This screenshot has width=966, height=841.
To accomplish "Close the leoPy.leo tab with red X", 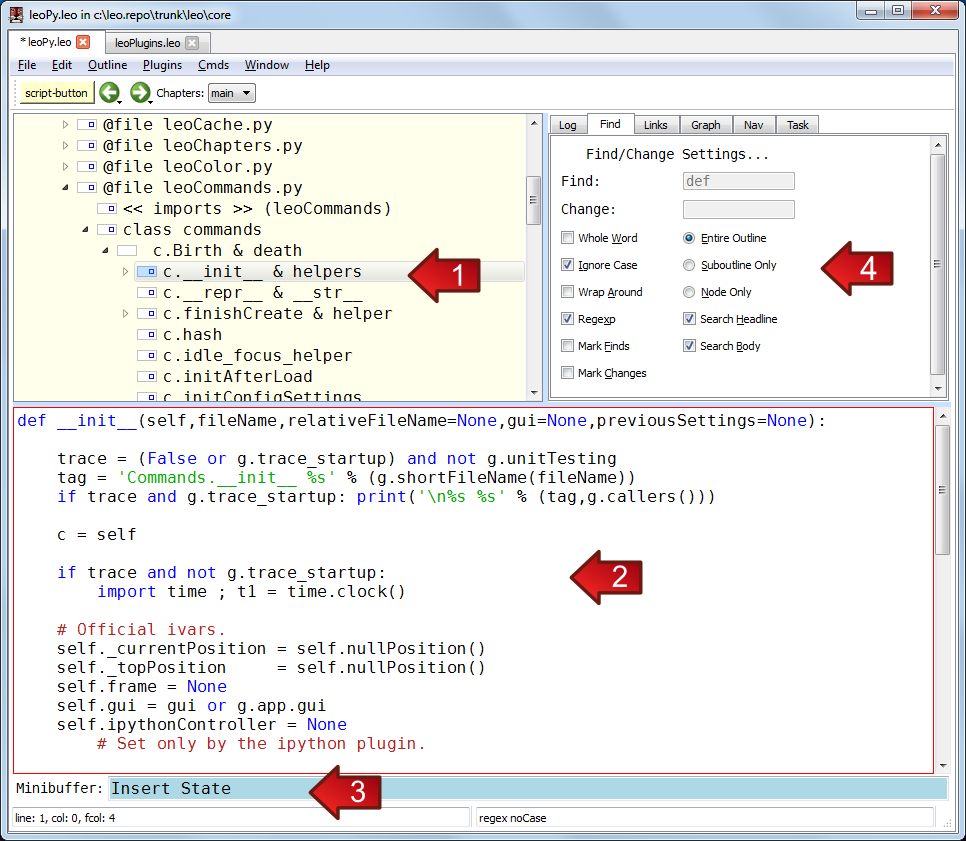I will 83,42.
